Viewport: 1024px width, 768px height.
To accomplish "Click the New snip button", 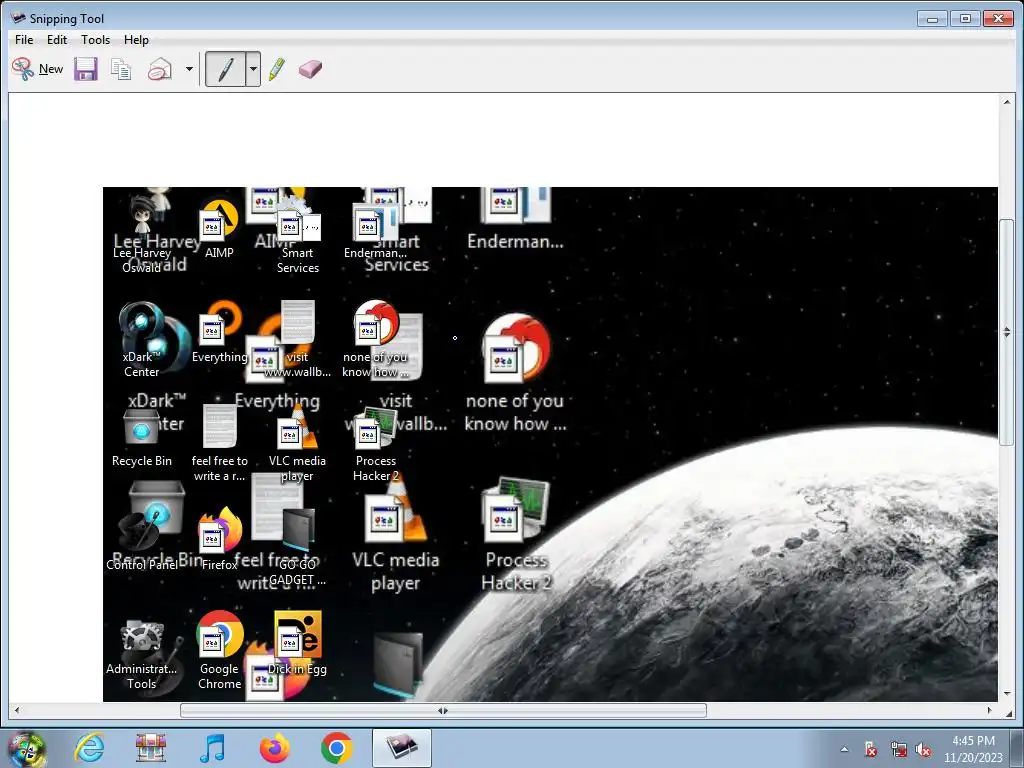I will pos(37,69).
